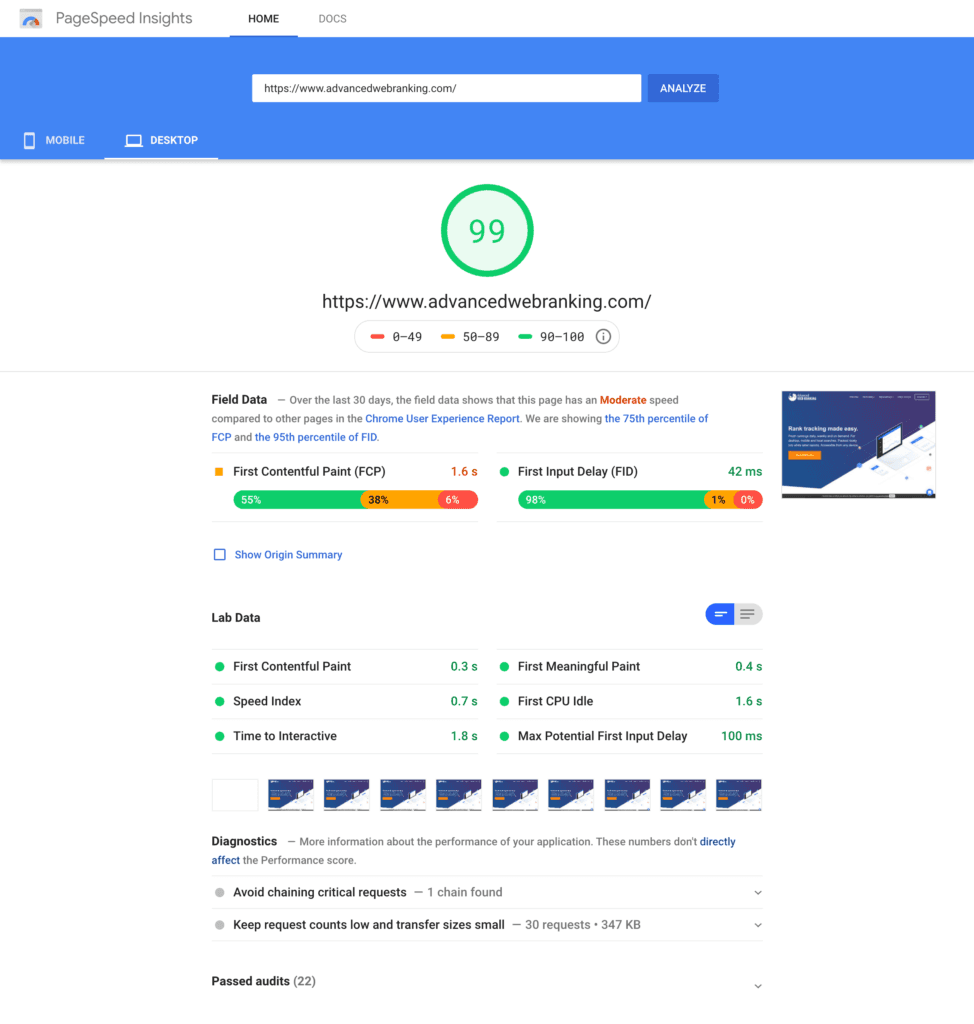Click the green First Meaningful Paint dot
The width and height of the screenshot is (974, 1024).
click(x=504, y=667)
